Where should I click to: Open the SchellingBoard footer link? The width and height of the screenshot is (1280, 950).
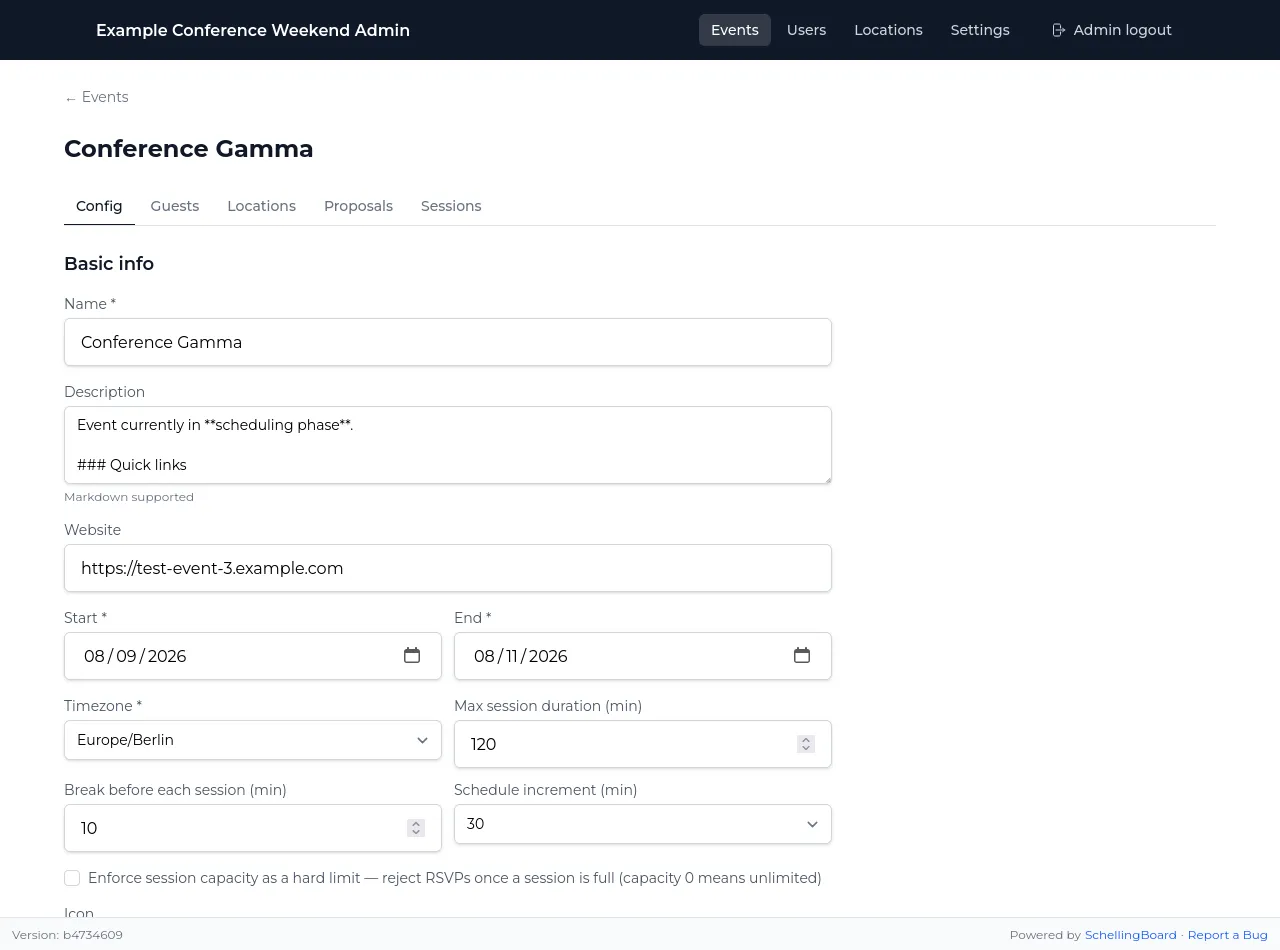point(1130,935)
